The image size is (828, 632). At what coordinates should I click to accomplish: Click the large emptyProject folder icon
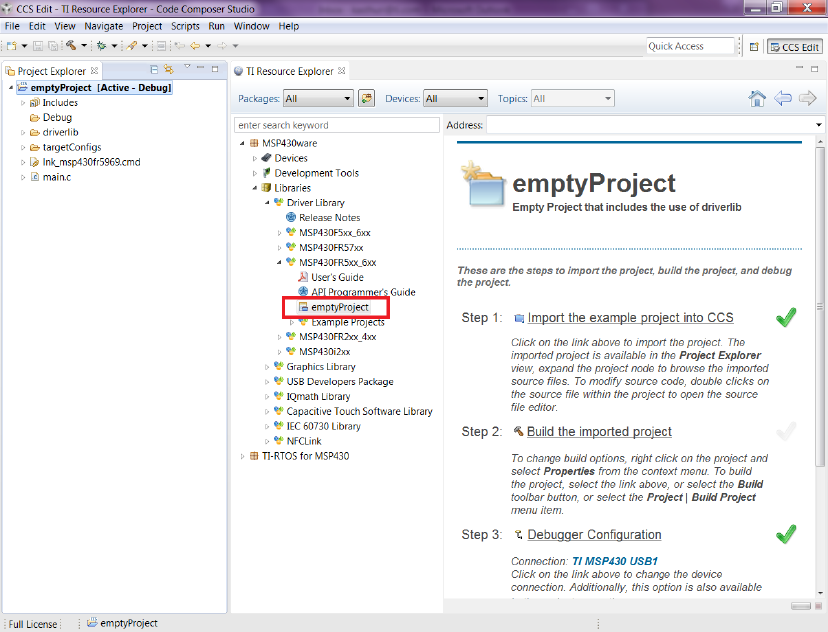483,184
